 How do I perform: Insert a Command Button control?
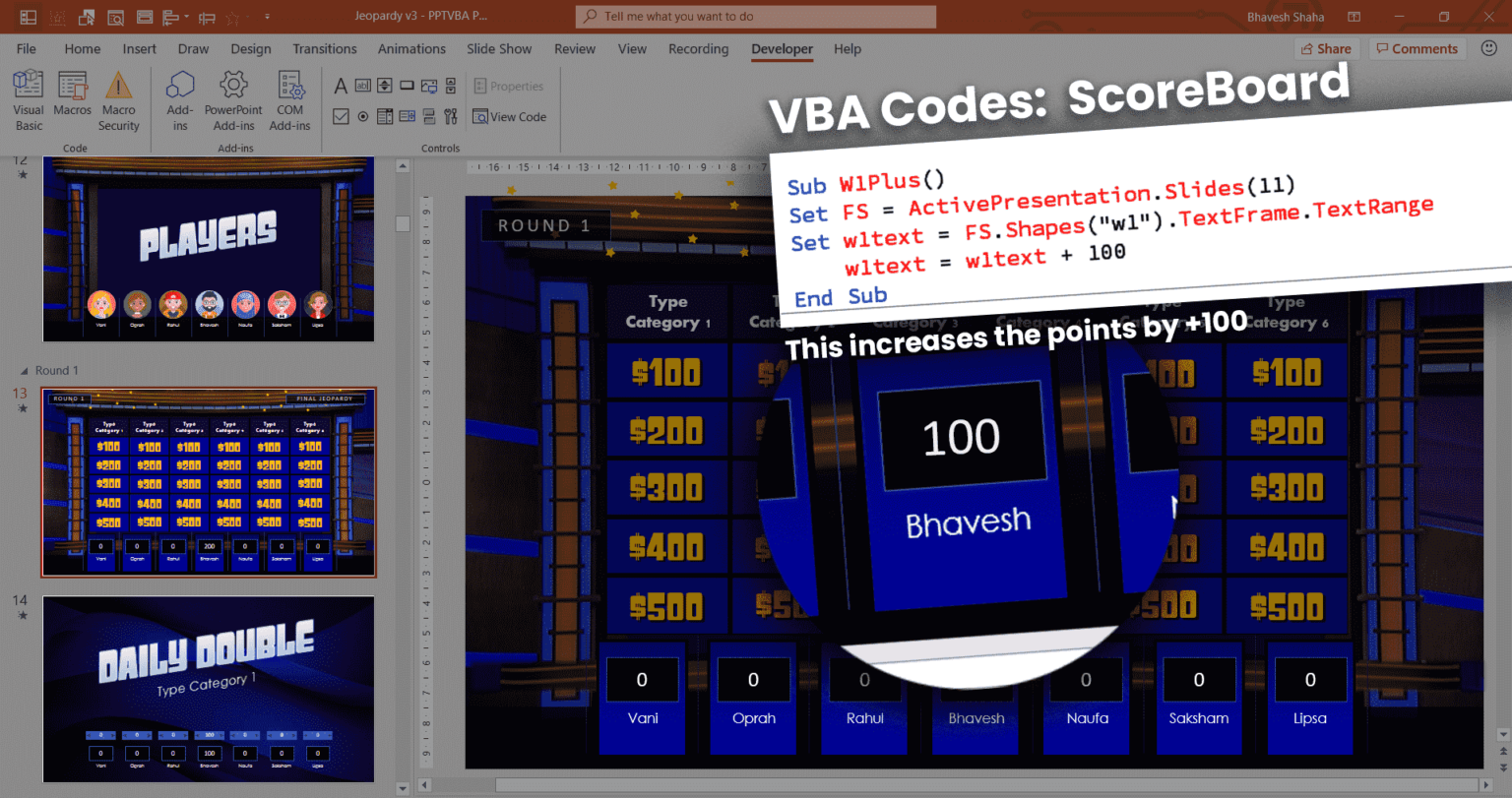tap(407, 86)
